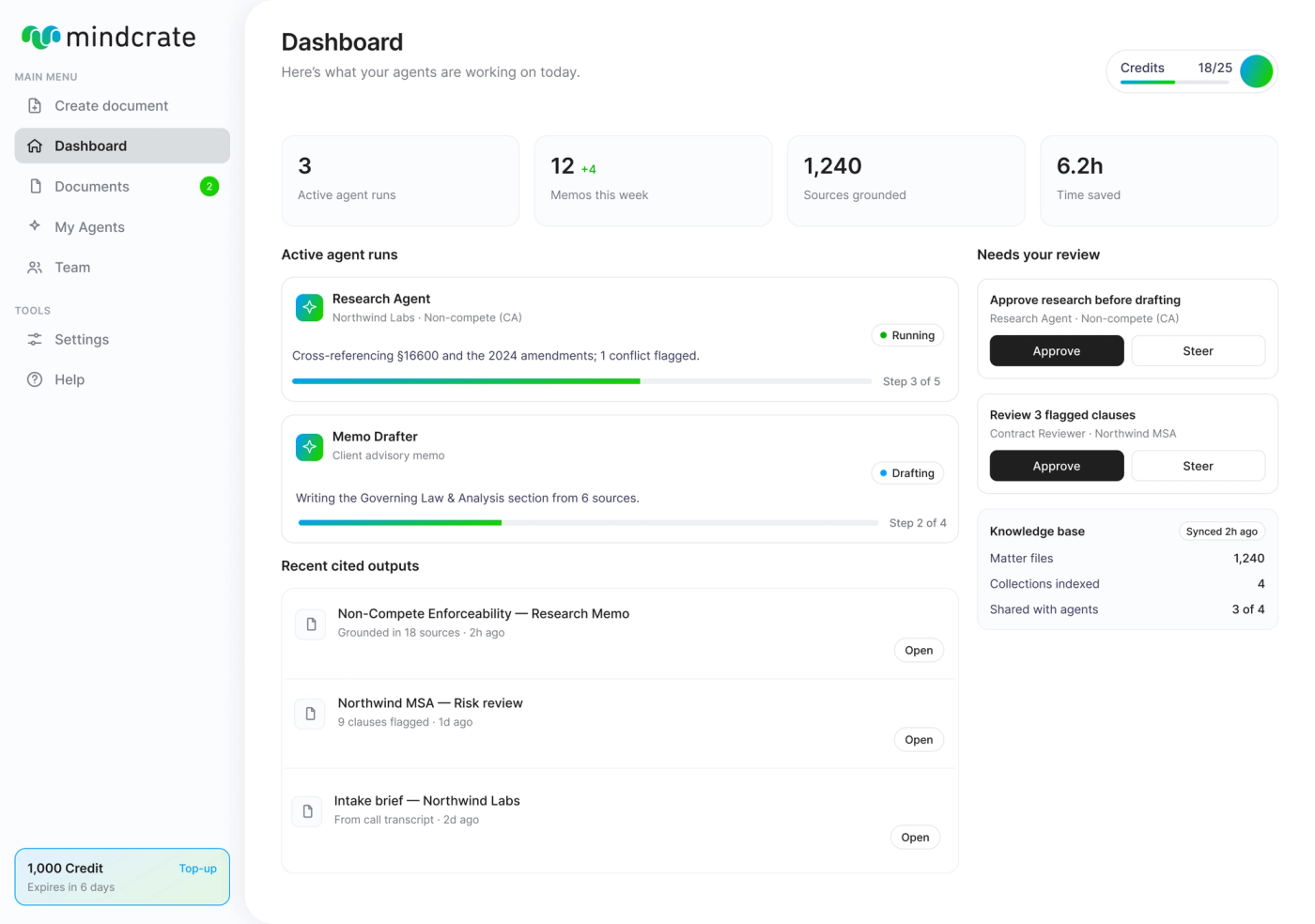
Task: Click the 'Client advisory memo' subtitle
Action: (x=389, y=455)
